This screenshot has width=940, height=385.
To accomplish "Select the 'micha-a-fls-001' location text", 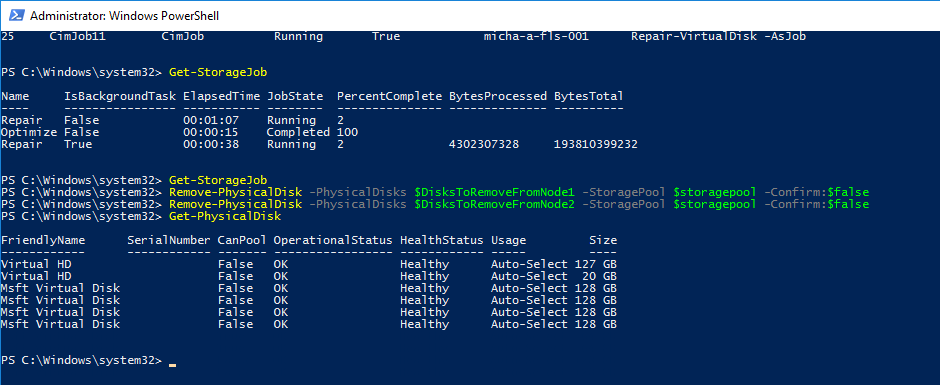I will 536,37.
